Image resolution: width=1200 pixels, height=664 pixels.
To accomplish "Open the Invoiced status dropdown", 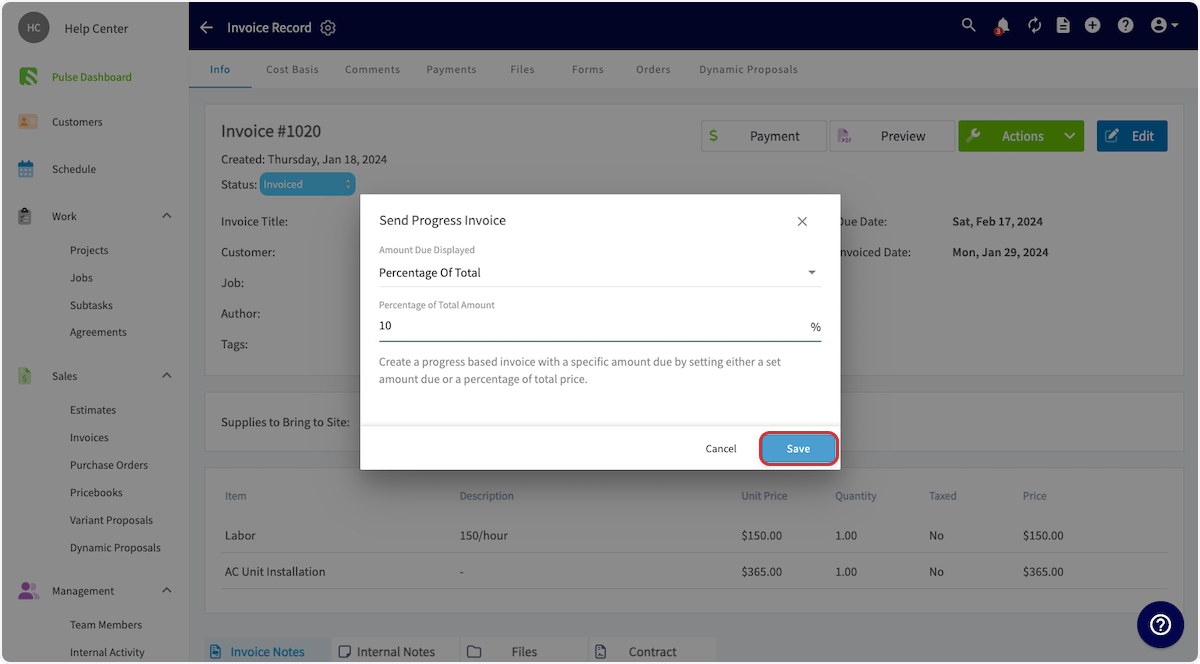I will coord(307,184).
